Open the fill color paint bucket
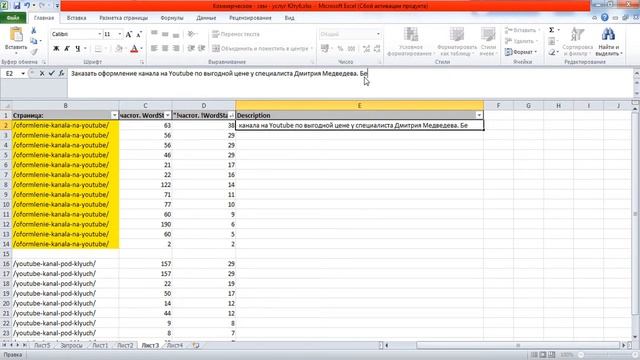The image size is (640, 360). click(x=119, y=49)
